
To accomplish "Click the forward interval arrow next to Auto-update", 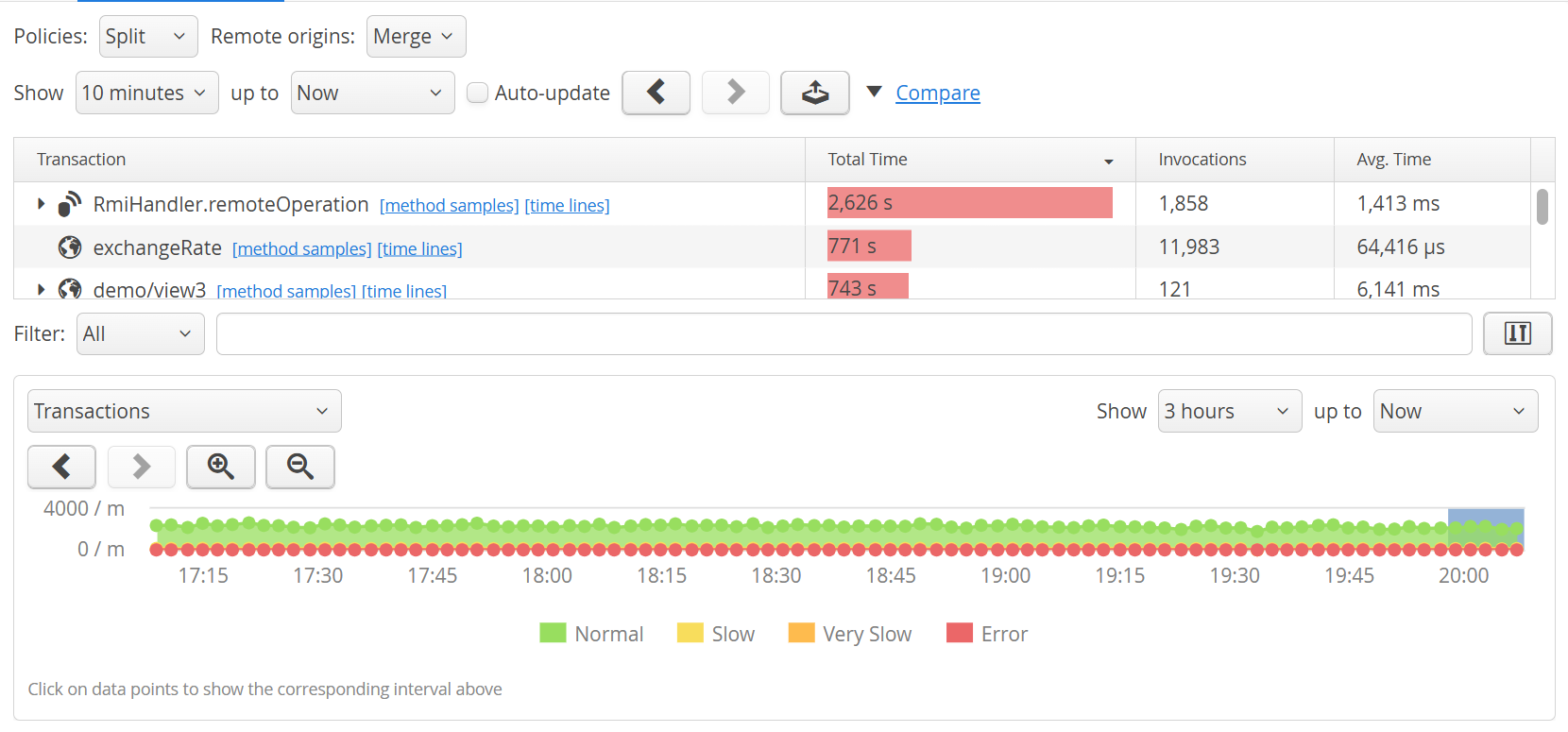I will (x=736, y=93).
